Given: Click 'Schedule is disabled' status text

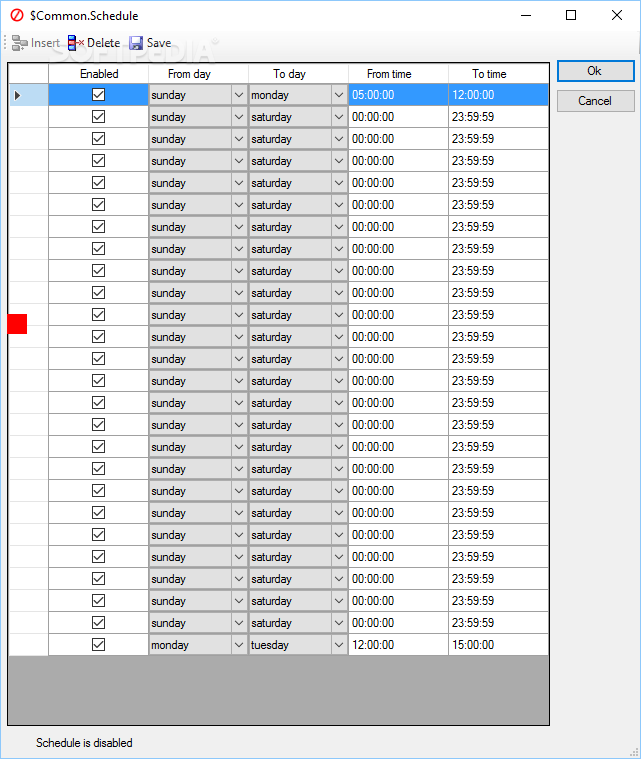Looking at the screenshot, I should coord(84,743).
